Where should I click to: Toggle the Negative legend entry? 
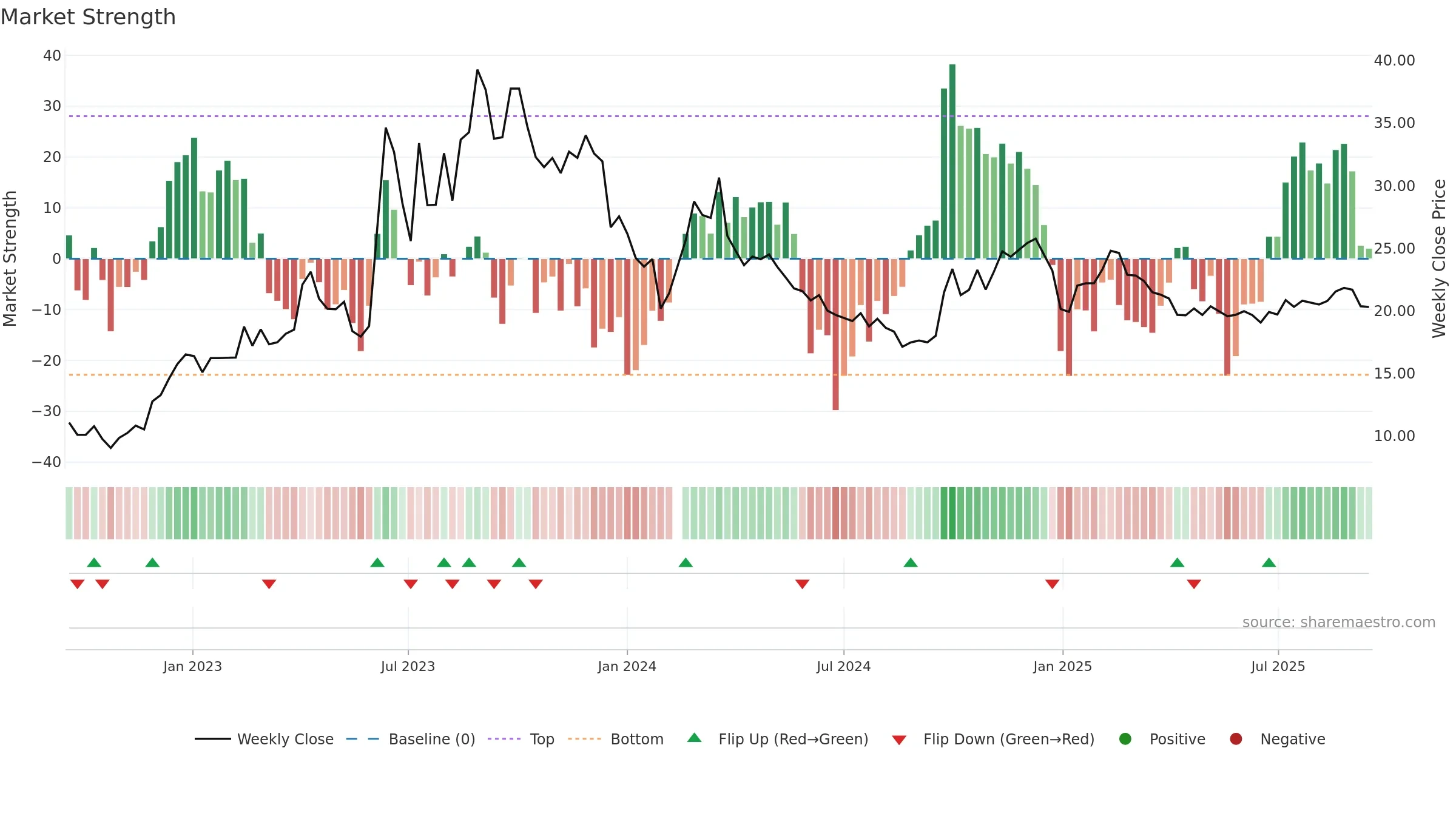point(1277,739)
